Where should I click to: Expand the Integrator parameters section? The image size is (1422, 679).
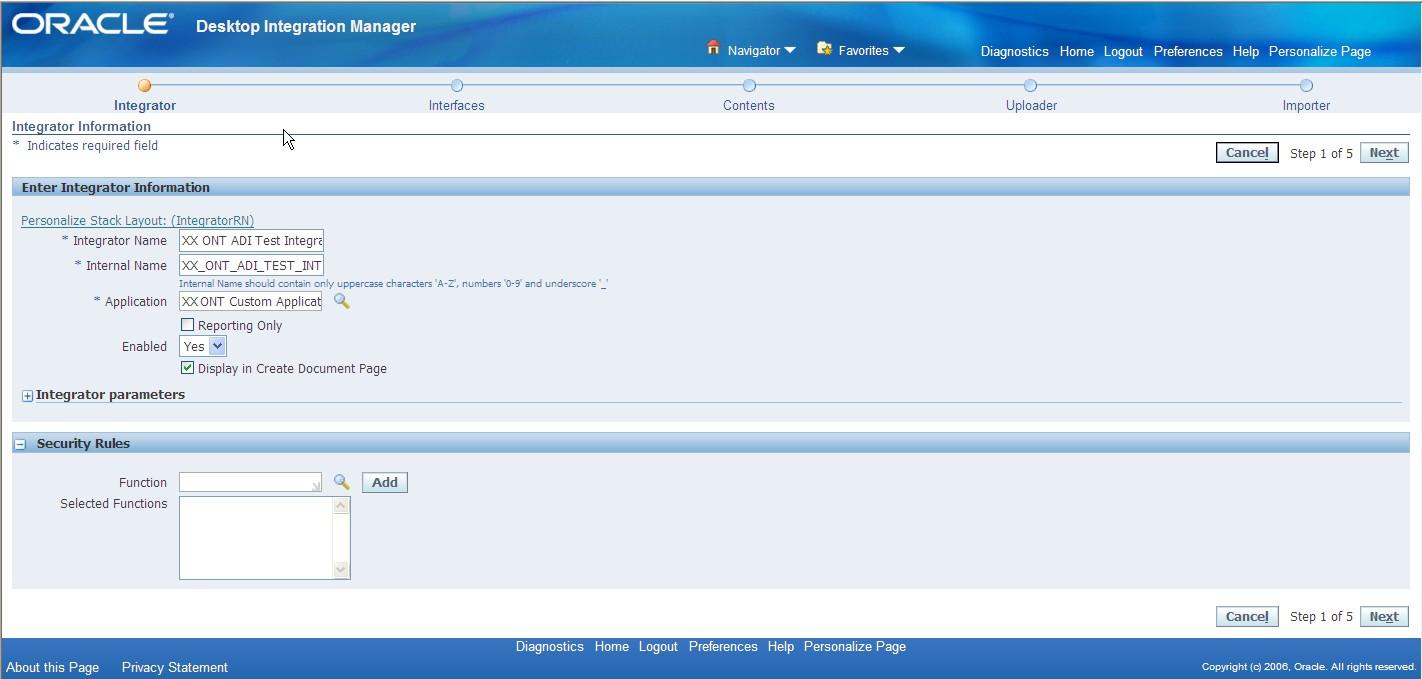tap(26, 395)
